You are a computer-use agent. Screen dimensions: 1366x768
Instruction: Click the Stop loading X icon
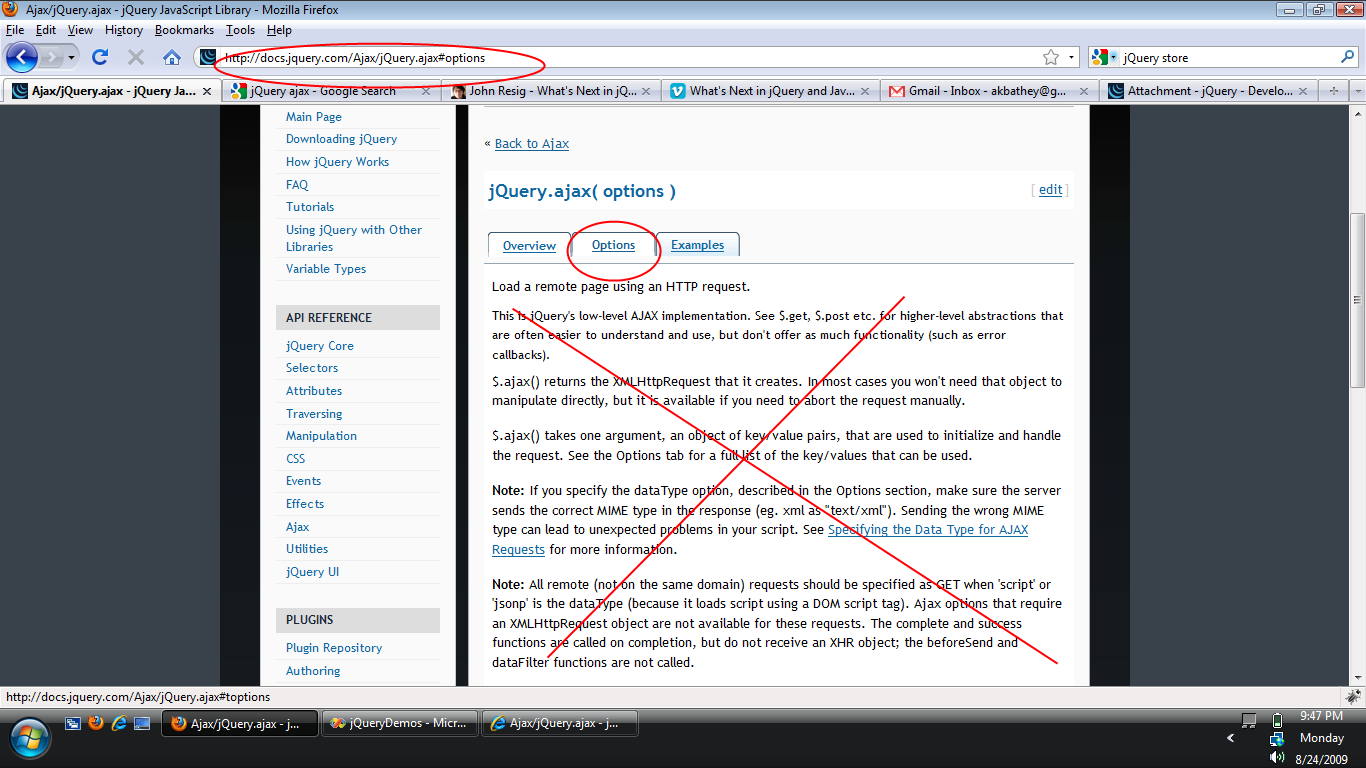[136, 57]
